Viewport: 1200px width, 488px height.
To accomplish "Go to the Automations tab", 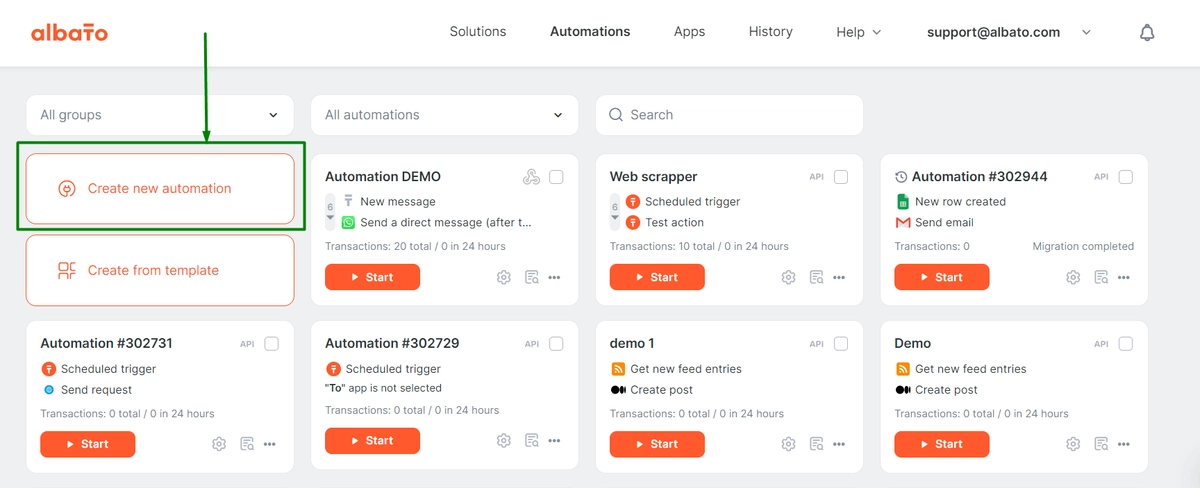I will pyautogui.click(x=590, y=32).
